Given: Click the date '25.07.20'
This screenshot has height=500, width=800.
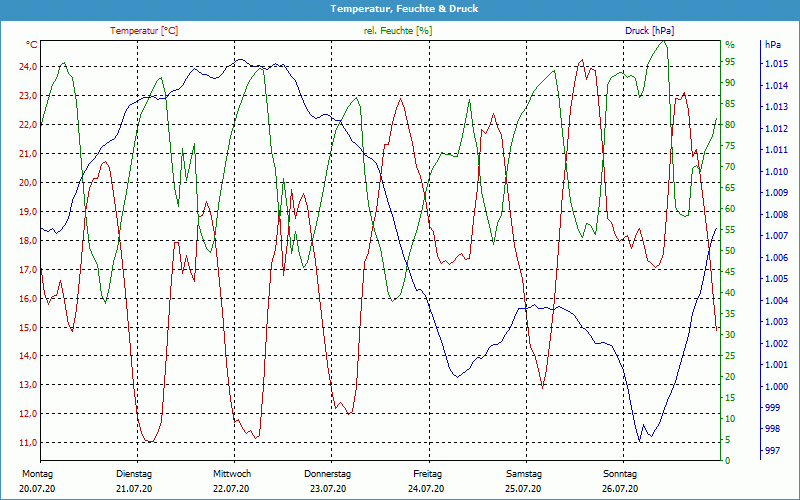Looking at the screenshot, I should click(x=523, y=489).
